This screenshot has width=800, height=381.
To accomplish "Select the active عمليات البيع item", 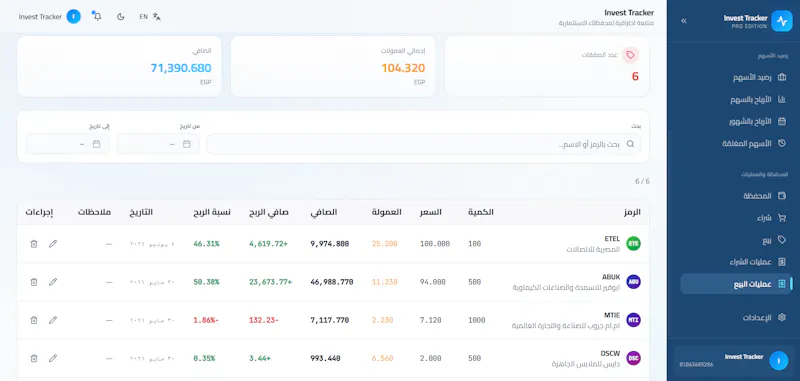I will coord(736,284).
